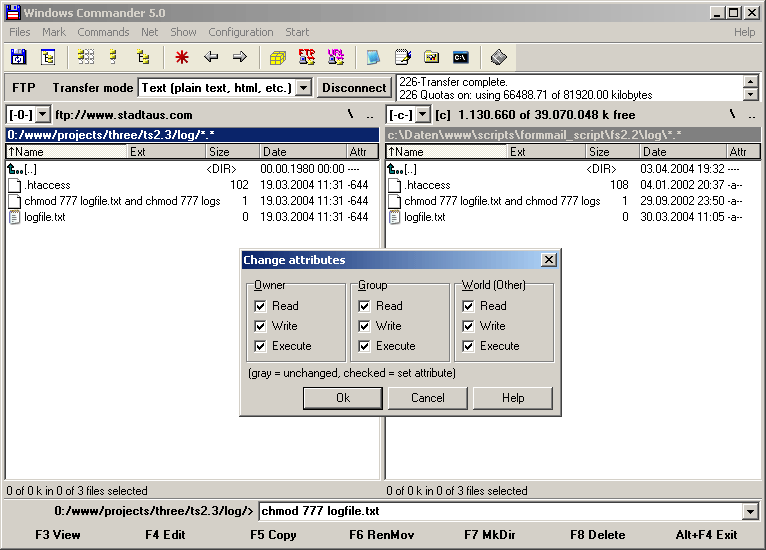Click the command line input field
This screenshot has width=766, height=550.
click(501, 511)
